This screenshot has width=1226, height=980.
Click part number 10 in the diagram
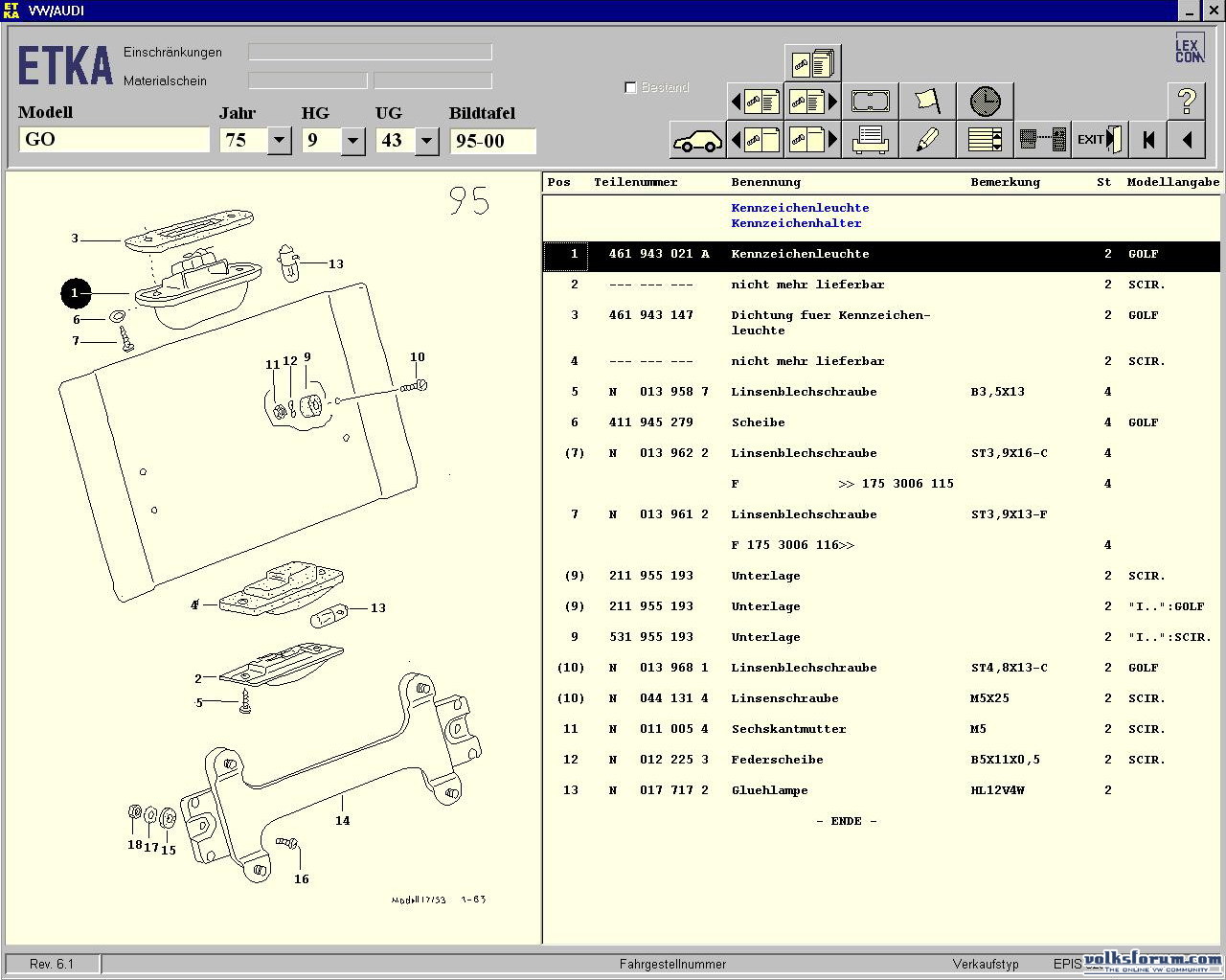(x=418, y=357)
